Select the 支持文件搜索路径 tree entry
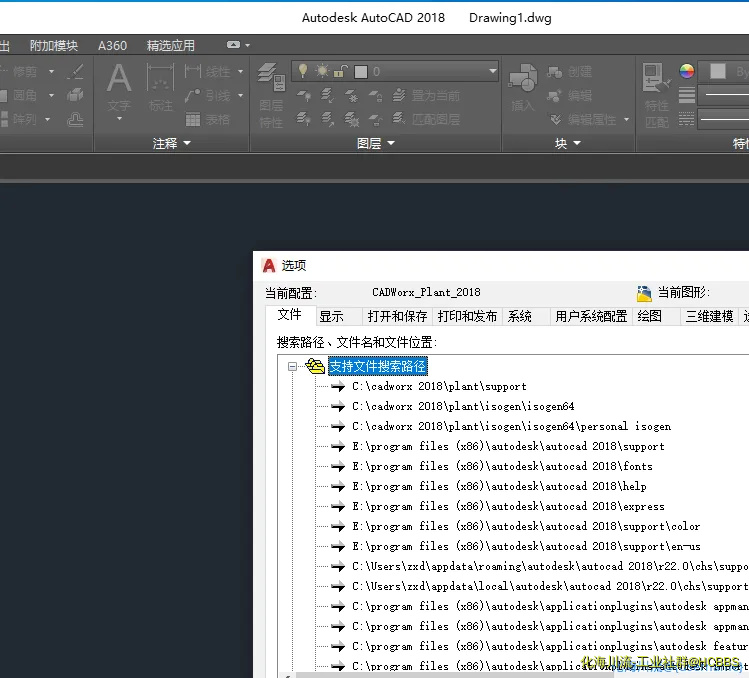This screenshot has width=749, height=678. (x=377, y=366)
